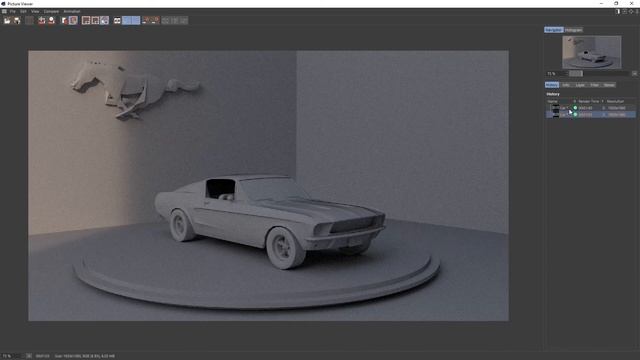Screen dimensions: 640x360
Task: Select the Stereo tab
Action: point(609,85)
